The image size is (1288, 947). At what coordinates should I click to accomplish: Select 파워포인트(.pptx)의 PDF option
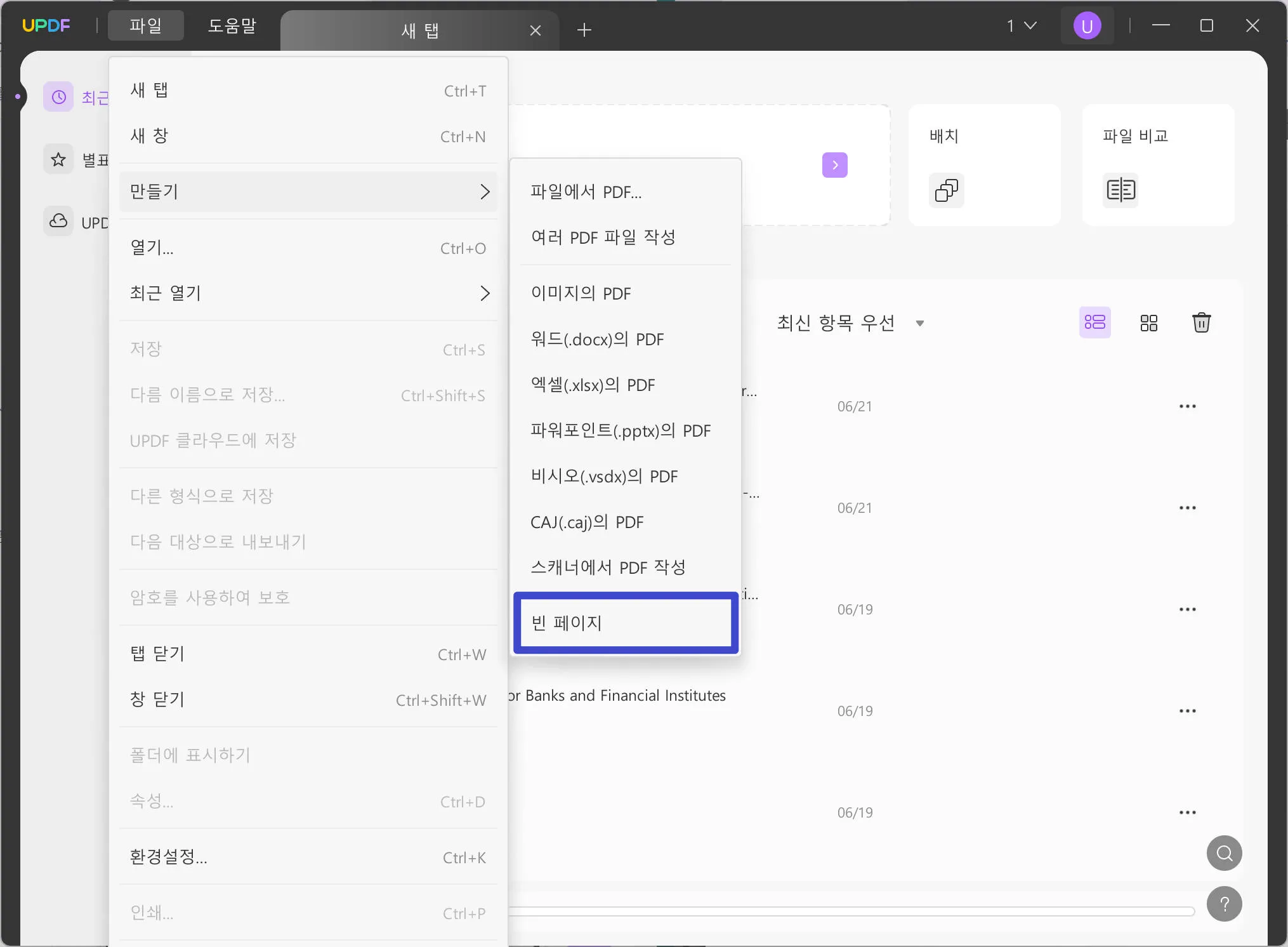click(x=626, y=430)
